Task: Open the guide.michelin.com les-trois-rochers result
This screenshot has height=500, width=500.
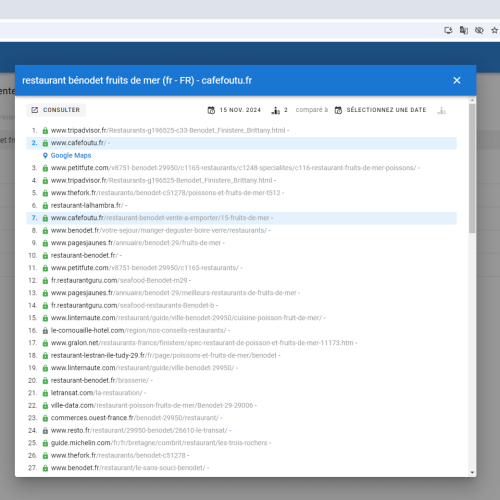Action: [x=159, y=443]
